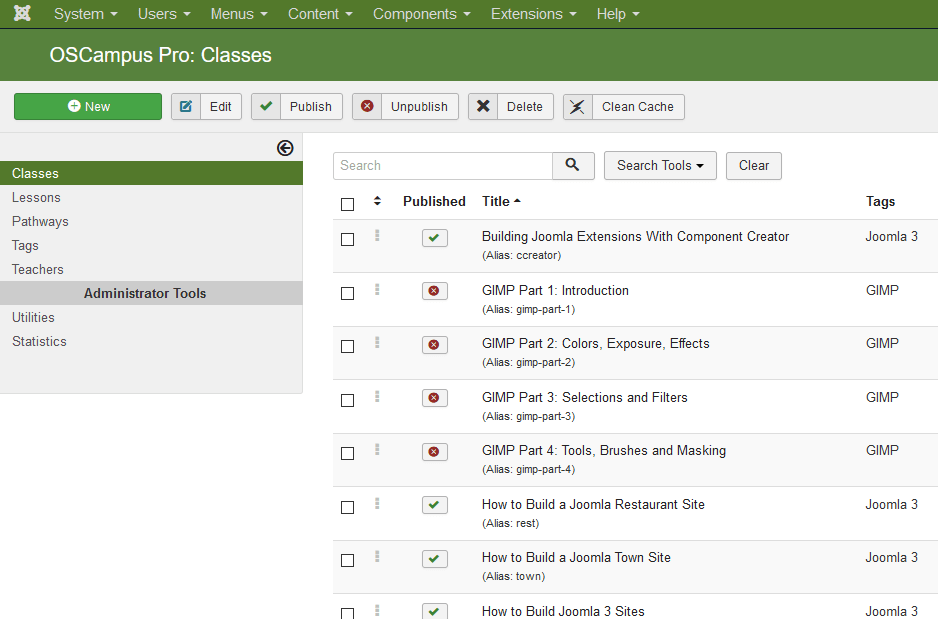Click drag handle of Joomla Town Site row
The image size is (938, 619).
[377, 556]
